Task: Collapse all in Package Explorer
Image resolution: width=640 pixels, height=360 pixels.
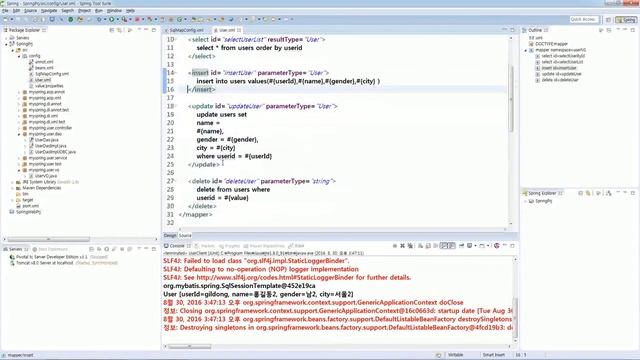Action: point(112,30)
